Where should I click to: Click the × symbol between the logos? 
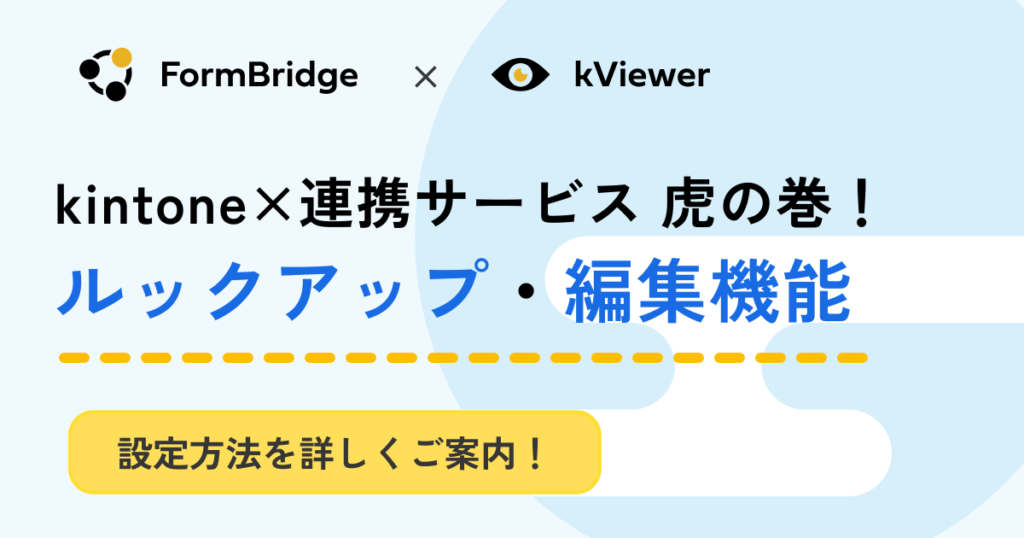tap(425, 76)
